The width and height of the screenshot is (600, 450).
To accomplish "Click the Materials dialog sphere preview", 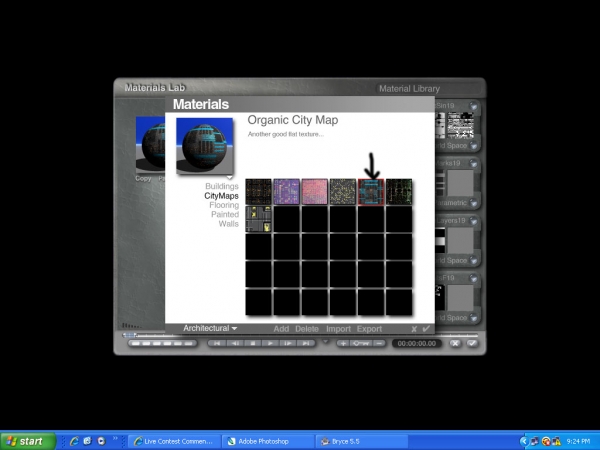I will point(204,146).
